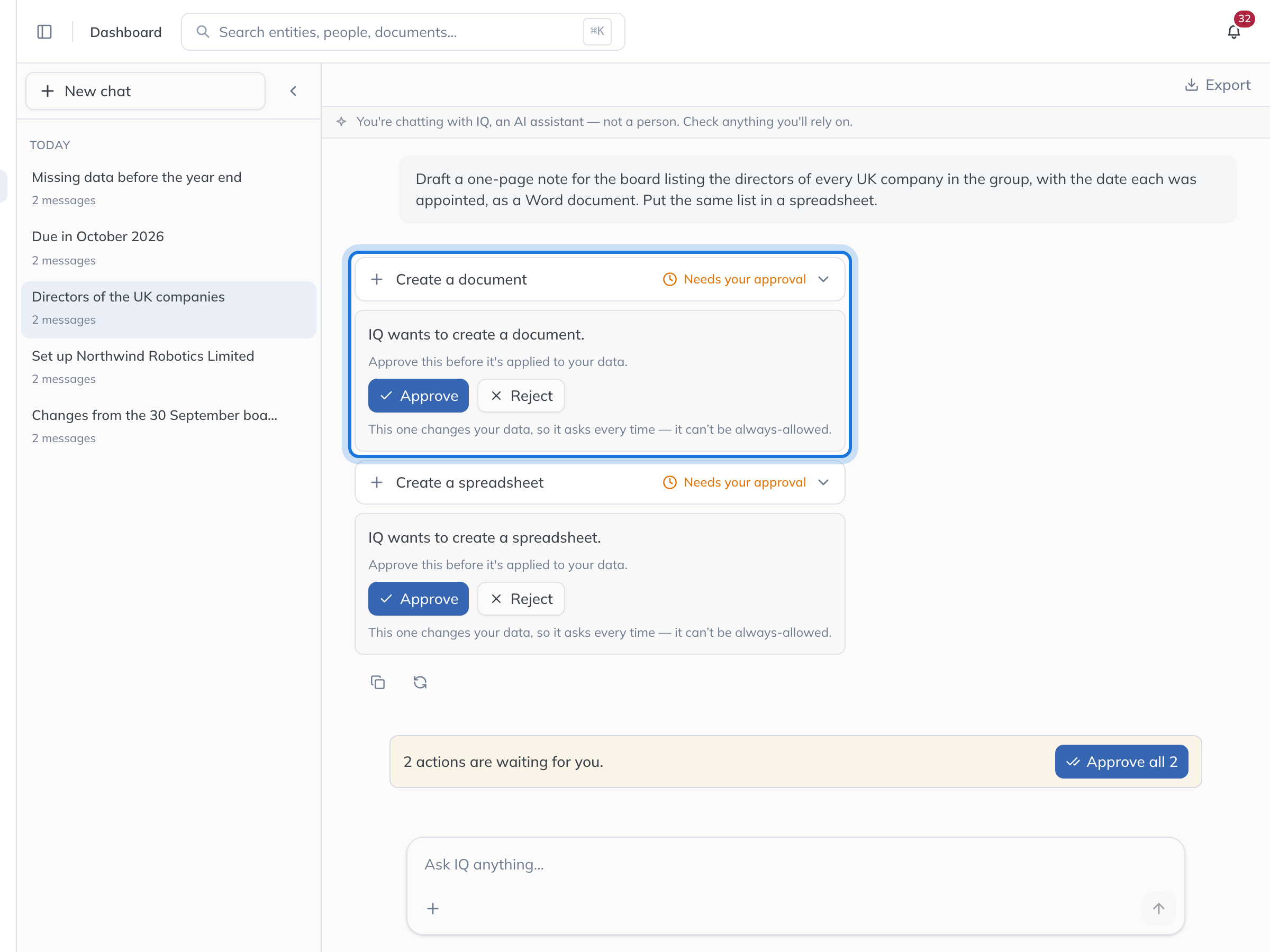Click the plus icon beside Create a spreadsheet

tap(377, 482)
